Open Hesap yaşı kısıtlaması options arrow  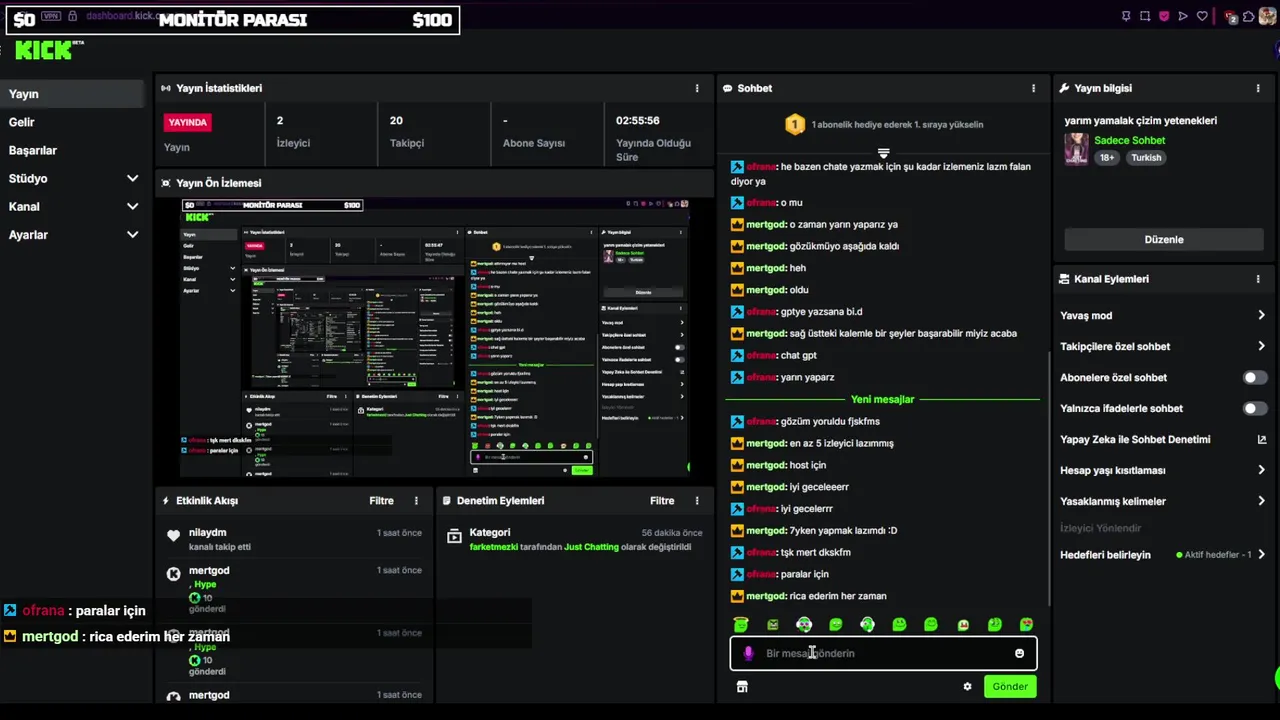[1261, 470]
